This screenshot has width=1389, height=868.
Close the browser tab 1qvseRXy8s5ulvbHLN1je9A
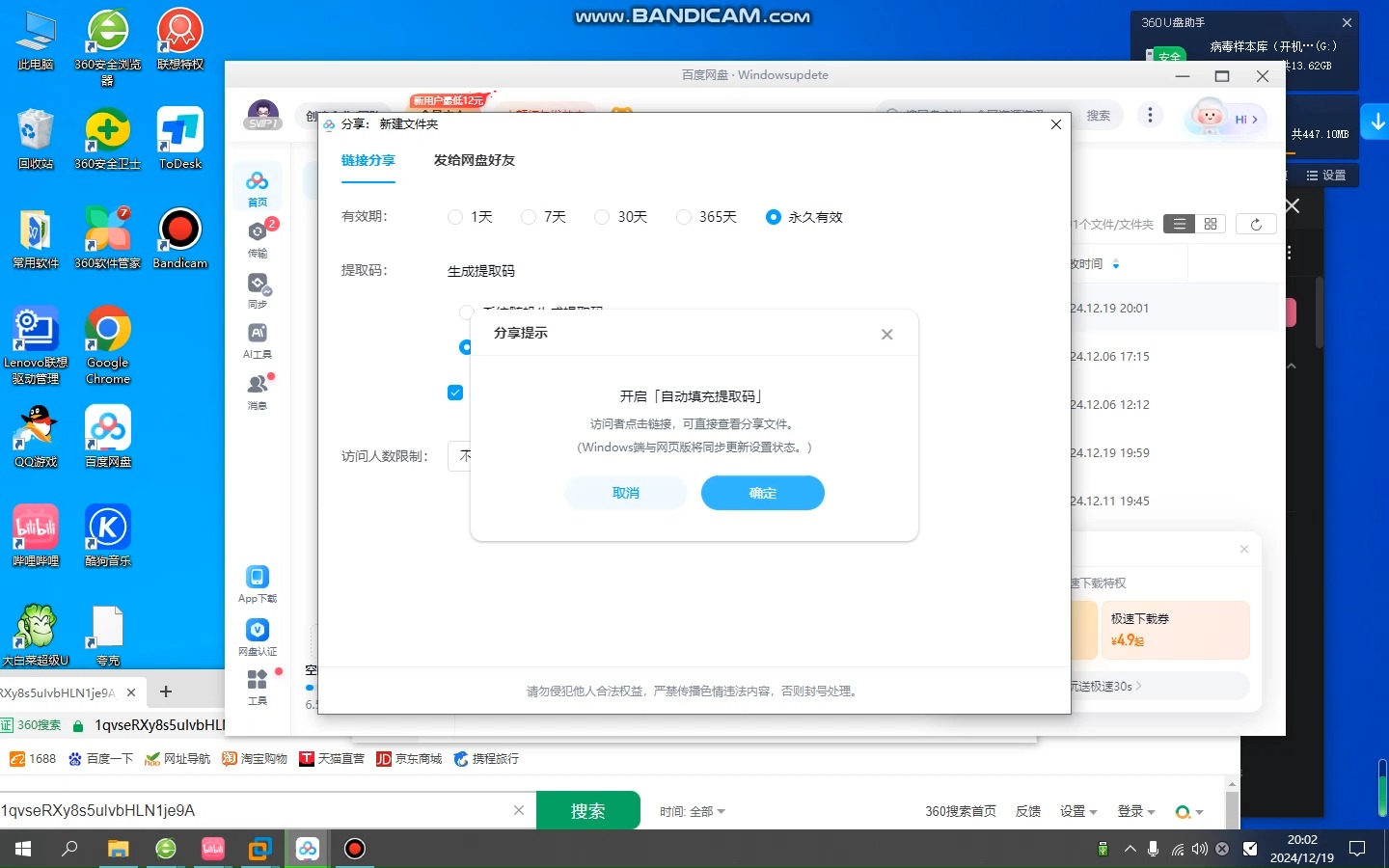pos(131,692)
